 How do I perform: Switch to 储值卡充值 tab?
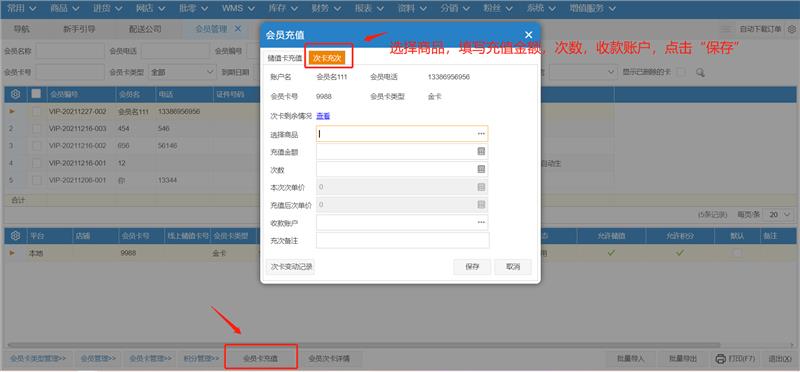pyautogui.click(x=285, y=58)
